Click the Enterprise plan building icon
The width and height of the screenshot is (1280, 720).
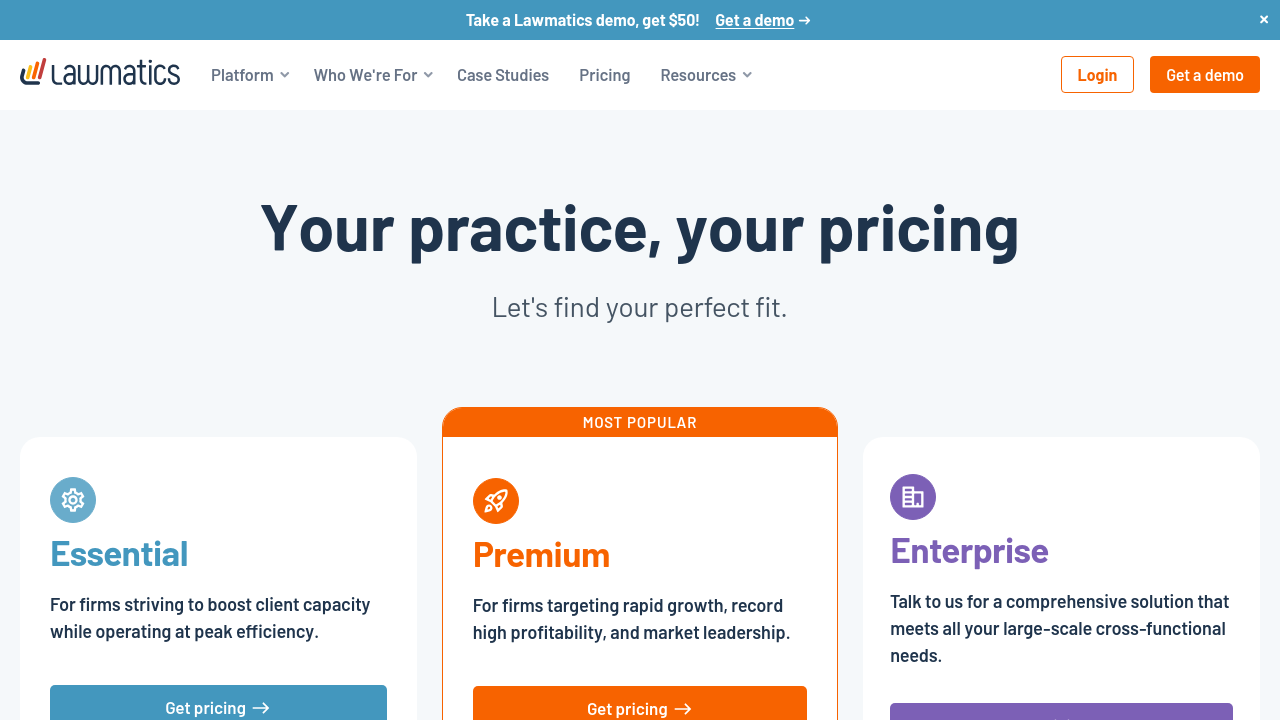(x=913, y=497)
